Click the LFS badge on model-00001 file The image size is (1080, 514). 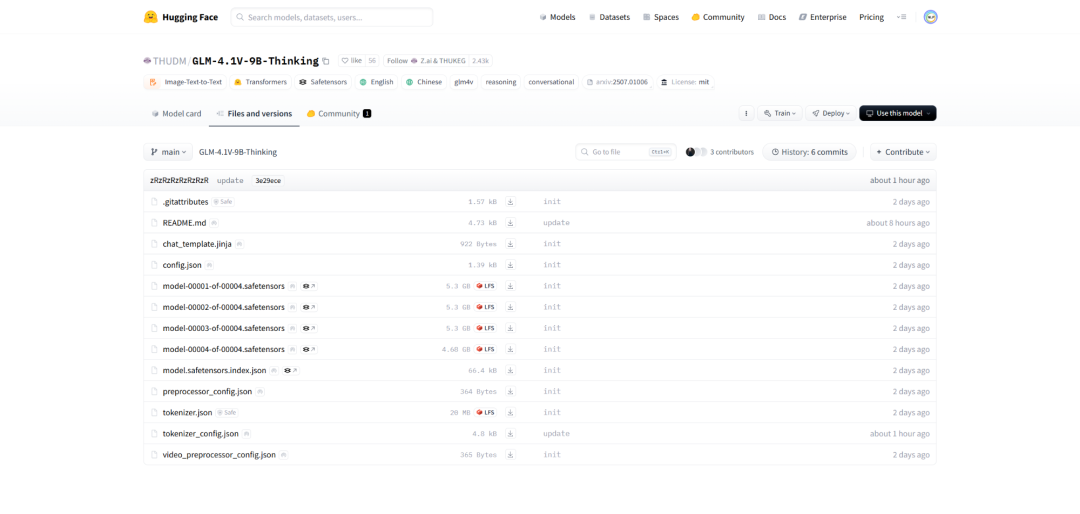click(486, 286)
